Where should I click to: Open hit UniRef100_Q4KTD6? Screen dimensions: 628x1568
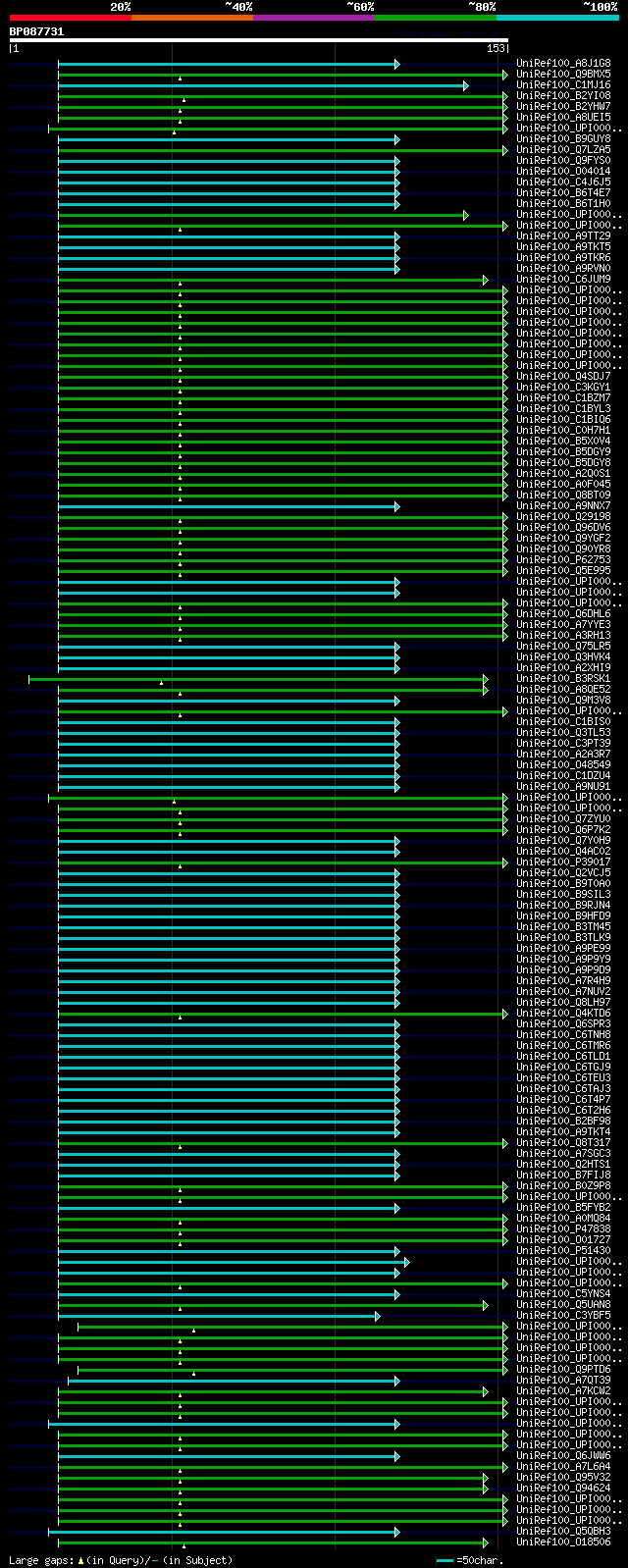point(563,1014)
